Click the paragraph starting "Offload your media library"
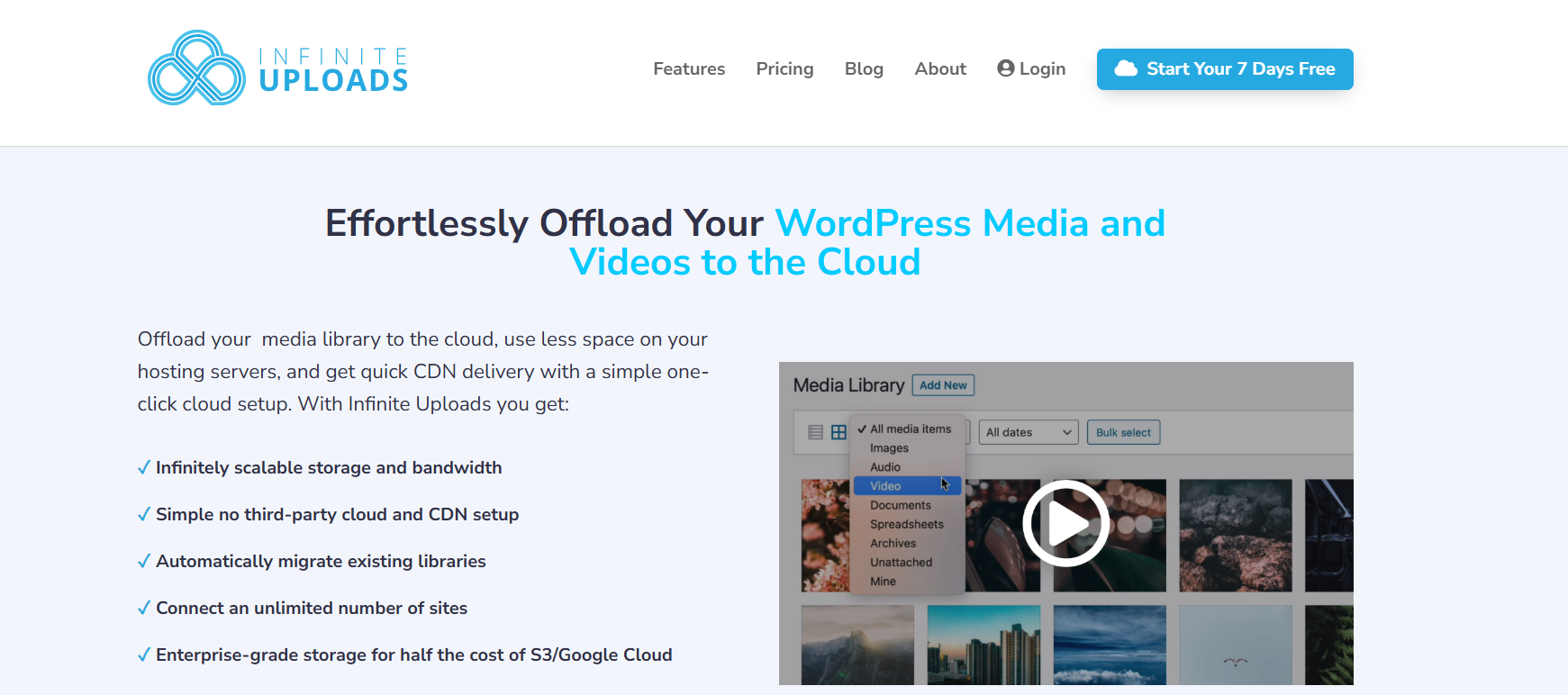The image size is (1568, 695). point(423,371)
